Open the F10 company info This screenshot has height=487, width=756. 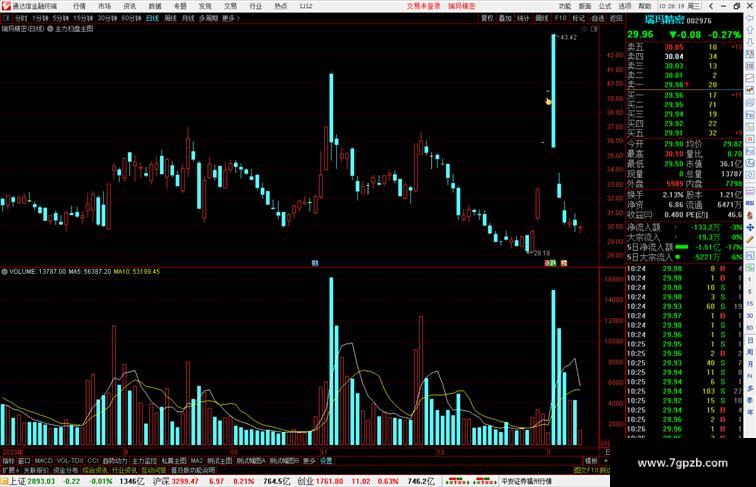560,18
